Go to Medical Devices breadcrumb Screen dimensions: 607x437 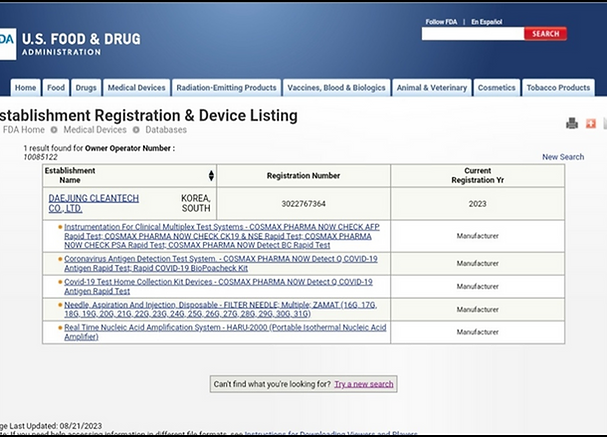point(95,130)
